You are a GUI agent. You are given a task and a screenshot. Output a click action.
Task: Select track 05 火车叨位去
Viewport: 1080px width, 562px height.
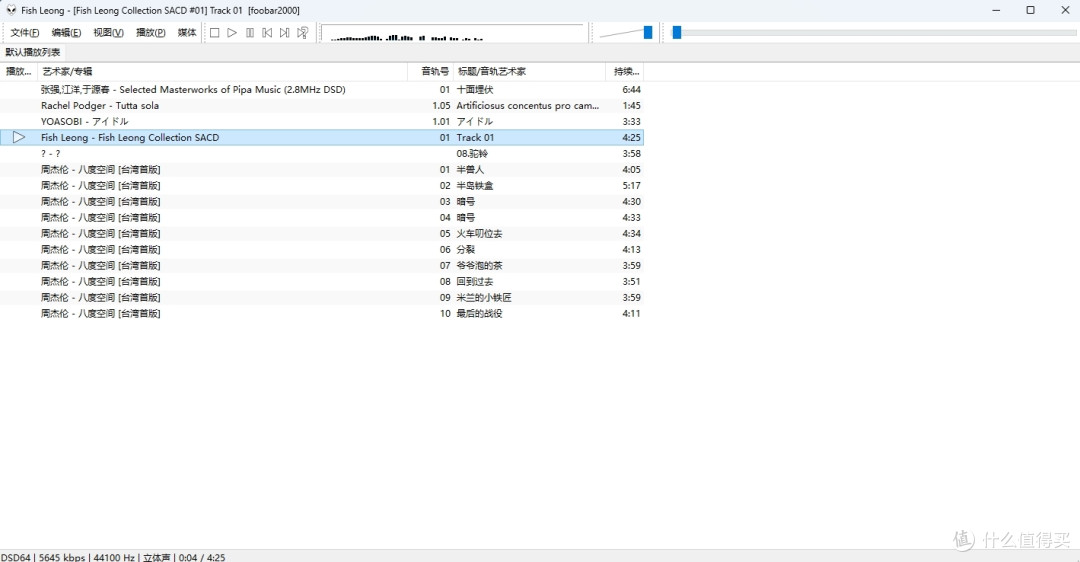point(322,233)
